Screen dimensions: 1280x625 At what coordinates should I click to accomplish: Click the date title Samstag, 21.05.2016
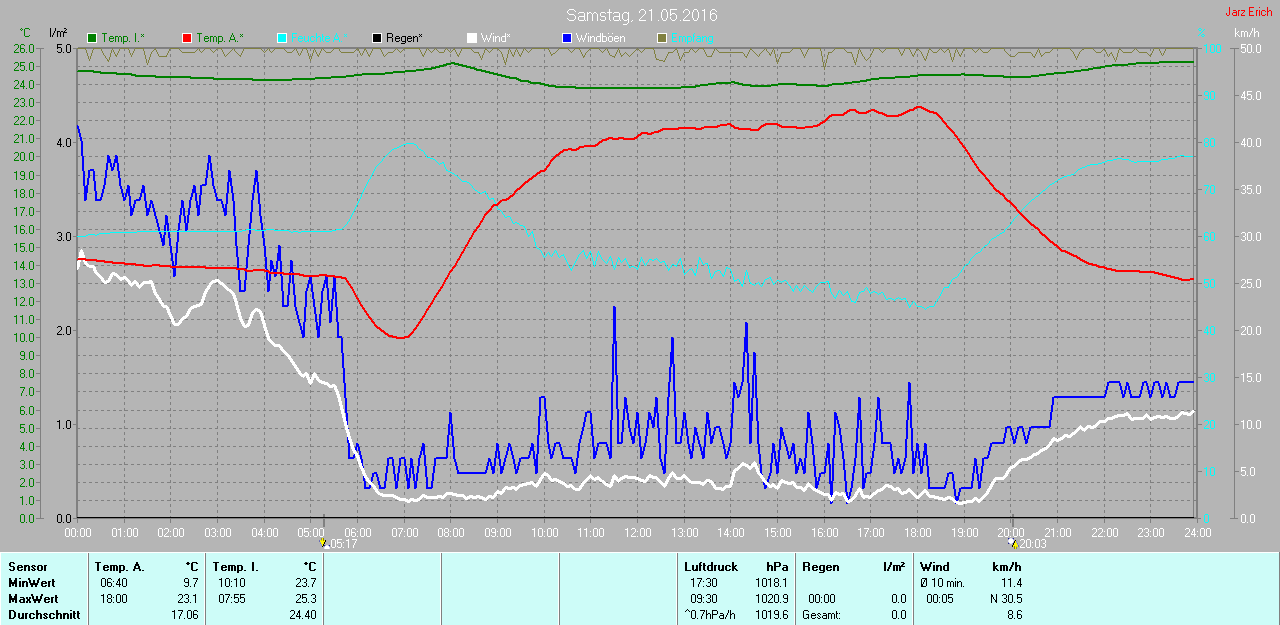[x=640, y=15]
